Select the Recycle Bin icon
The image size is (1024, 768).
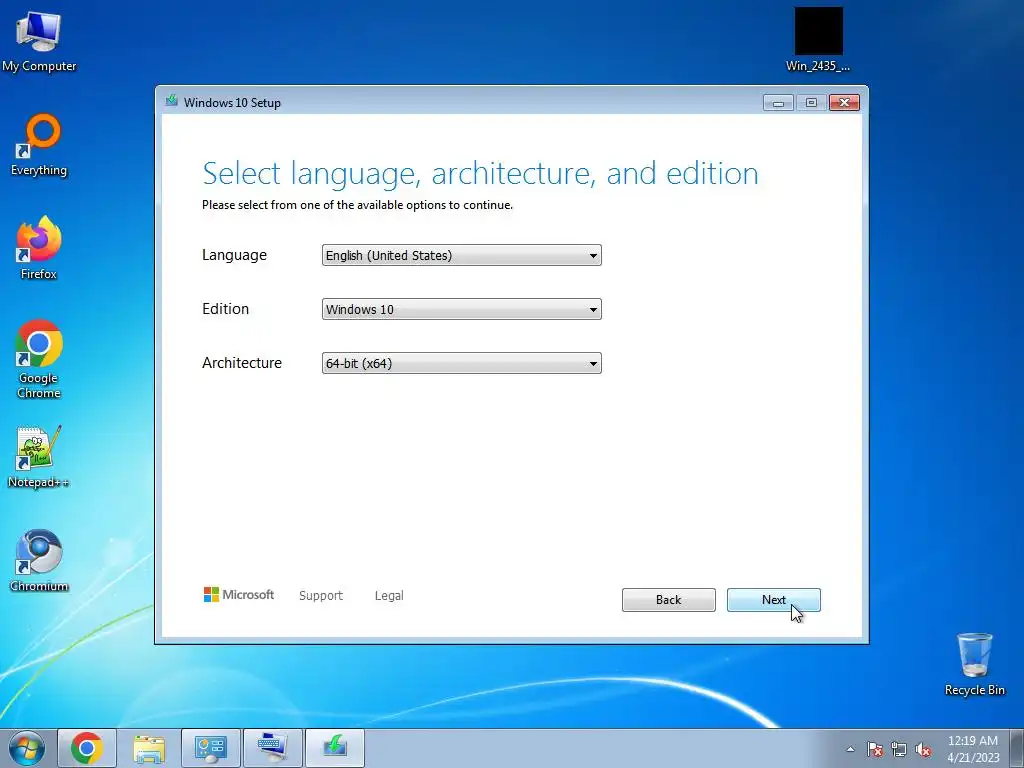[x=974, y=664]
